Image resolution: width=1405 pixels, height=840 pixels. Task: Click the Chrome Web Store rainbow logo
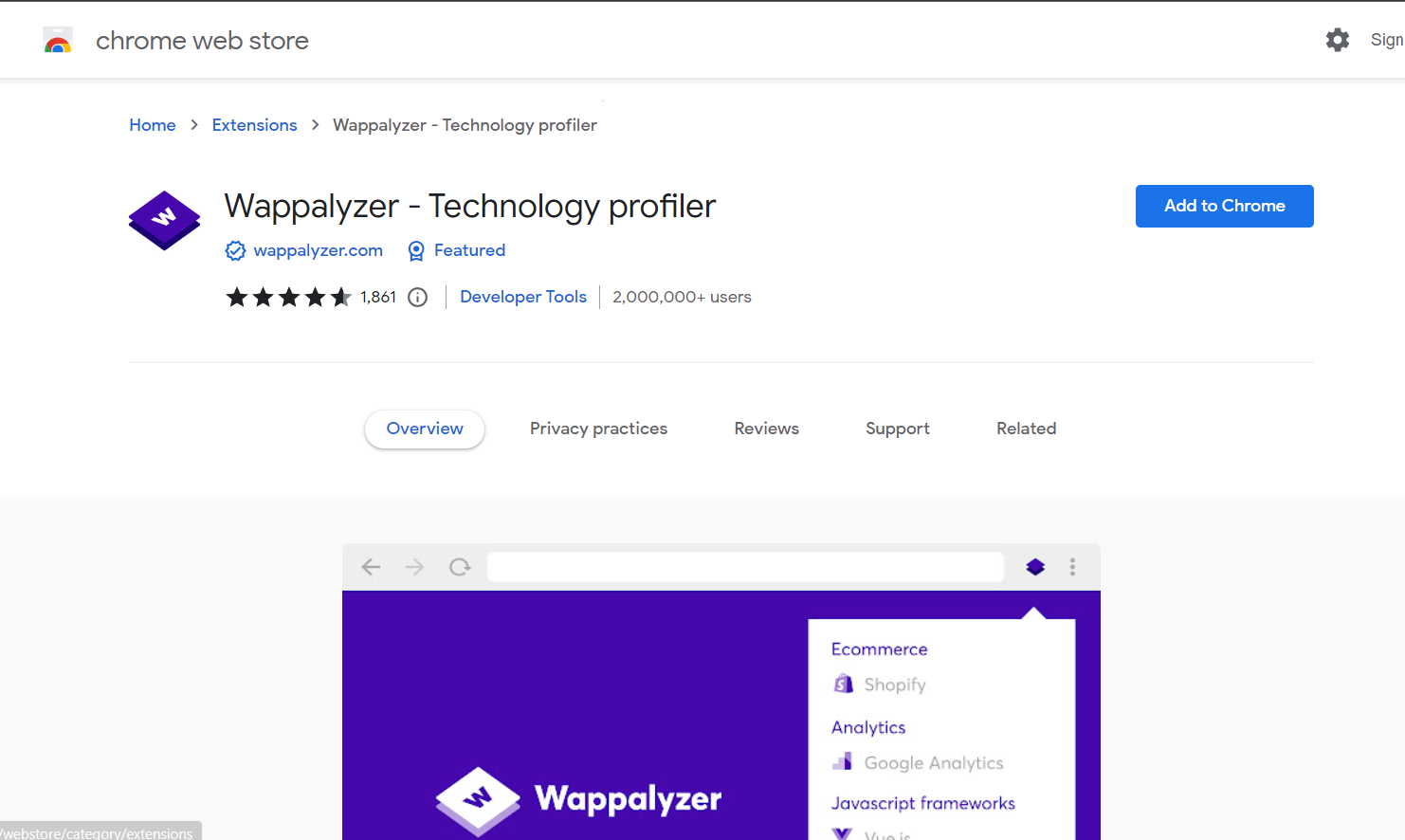58,41
